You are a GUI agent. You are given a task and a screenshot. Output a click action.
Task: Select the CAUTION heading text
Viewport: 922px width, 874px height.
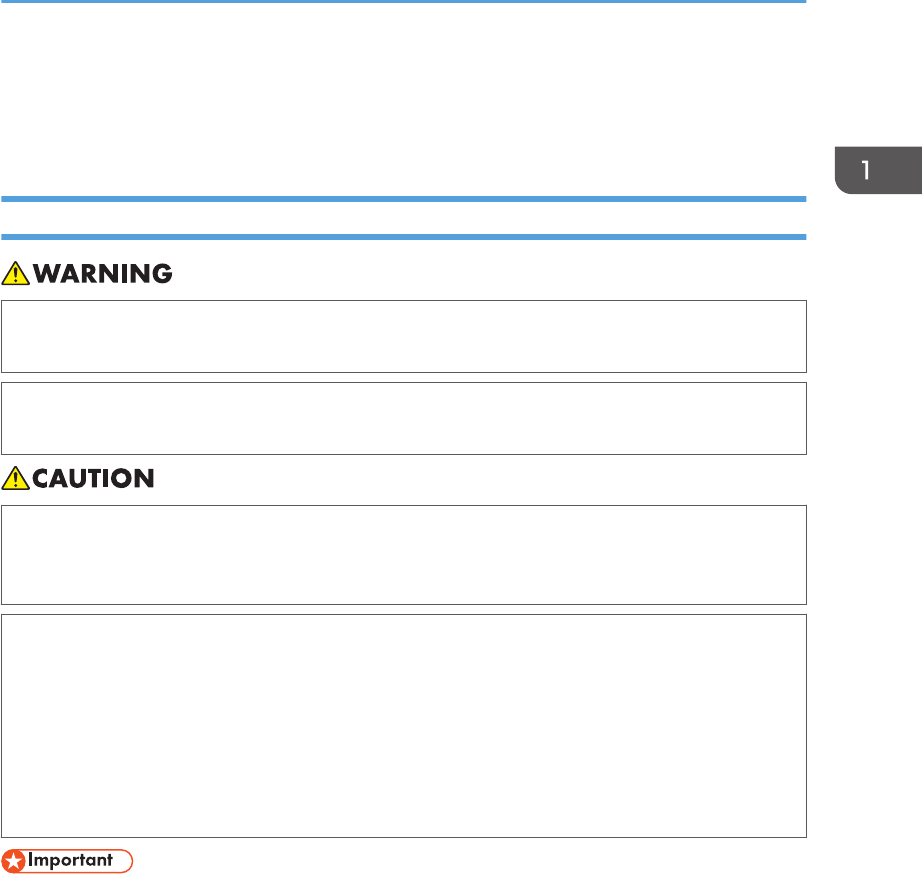point(93,478)
